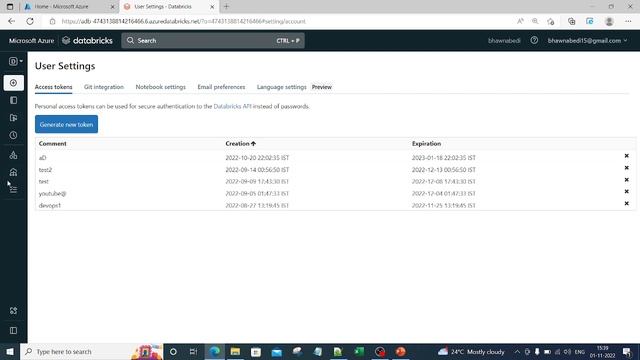Revoke the test token with X

(627, 180)
